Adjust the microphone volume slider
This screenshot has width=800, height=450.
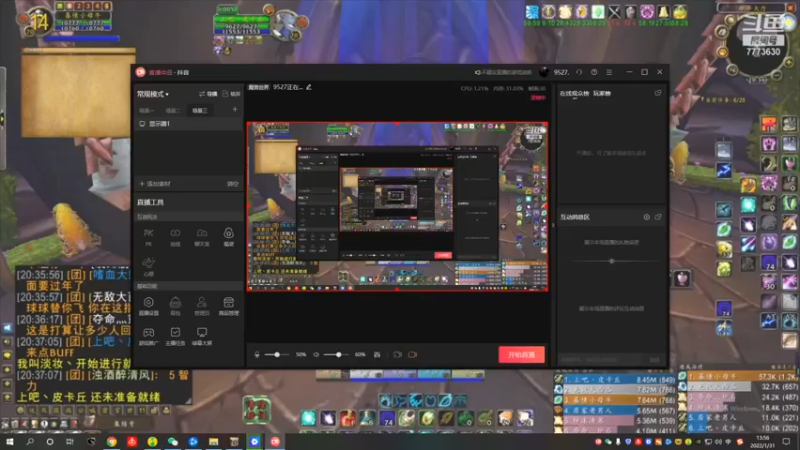click(x=277, y=355)
